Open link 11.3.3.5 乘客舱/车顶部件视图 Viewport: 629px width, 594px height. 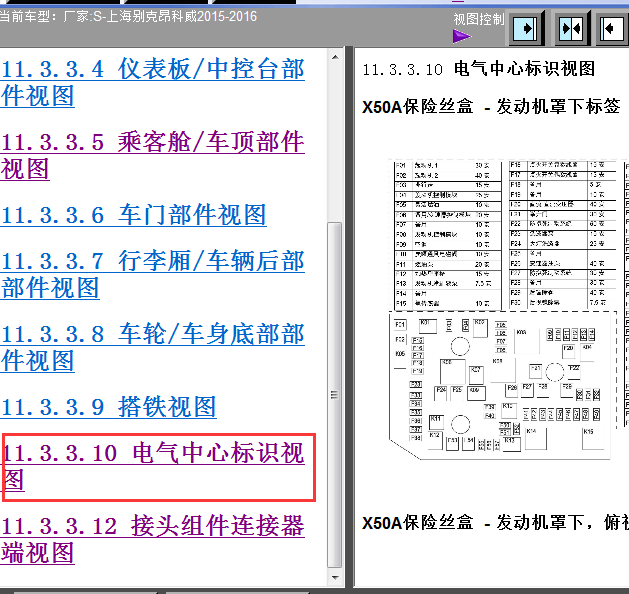tap(152, 155)
